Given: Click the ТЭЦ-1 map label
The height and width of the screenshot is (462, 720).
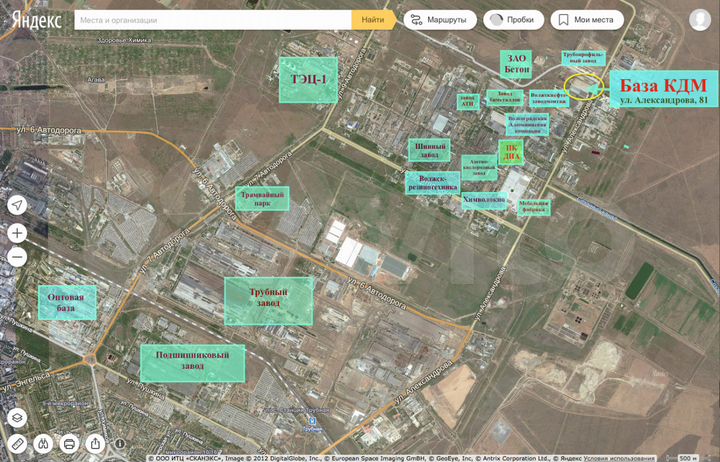Looking at the screenshot, I should click(308, 79).
